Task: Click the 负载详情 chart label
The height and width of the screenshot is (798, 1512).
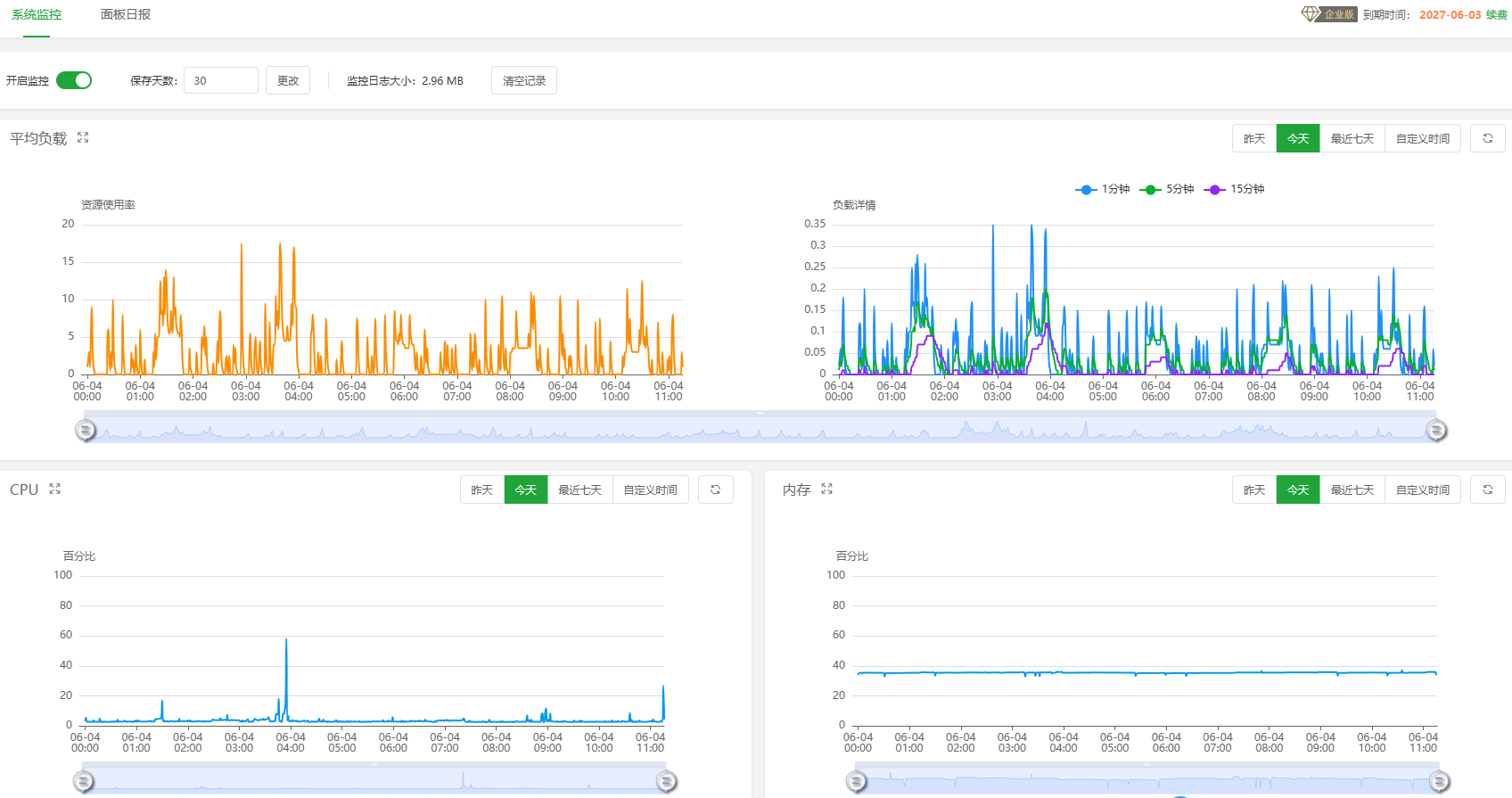Action: point(854,205)
